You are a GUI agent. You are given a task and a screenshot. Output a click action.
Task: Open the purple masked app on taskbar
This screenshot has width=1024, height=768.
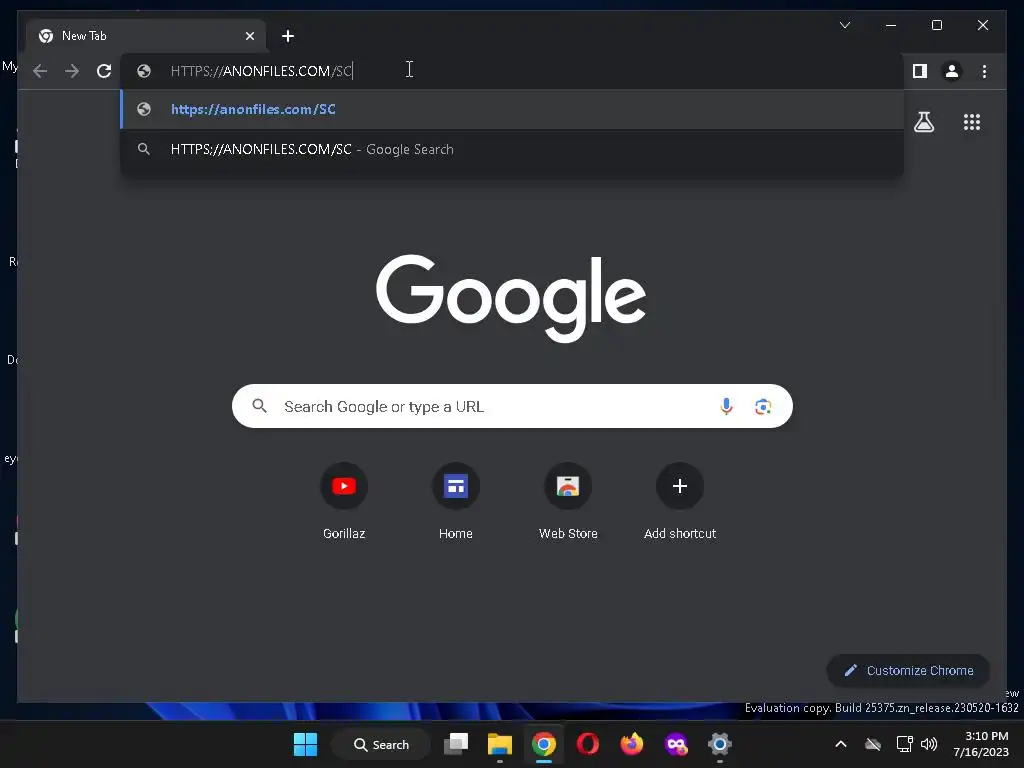pos(676,744)
